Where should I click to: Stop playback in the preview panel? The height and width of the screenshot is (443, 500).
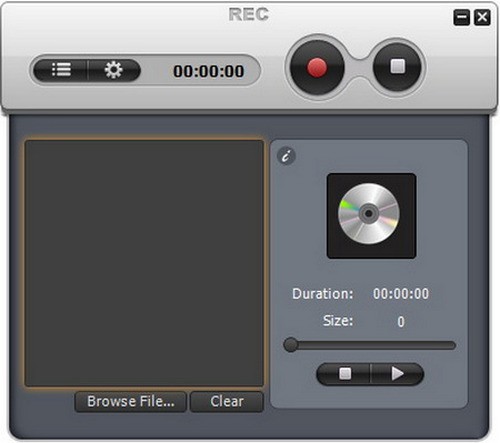pos(345,374)
